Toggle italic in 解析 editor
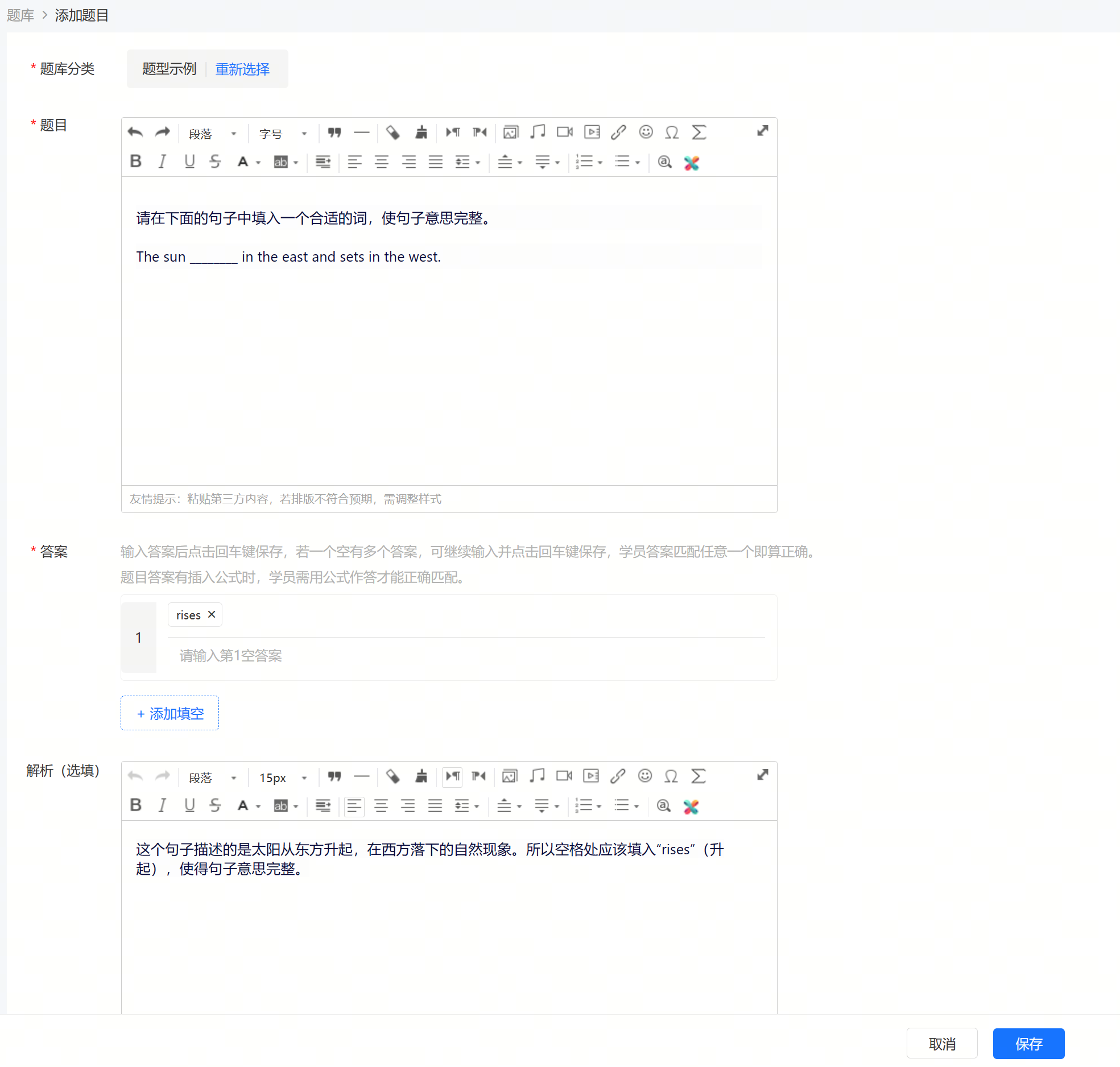Screen dimensions: 1120x1067 click(163, 805)
